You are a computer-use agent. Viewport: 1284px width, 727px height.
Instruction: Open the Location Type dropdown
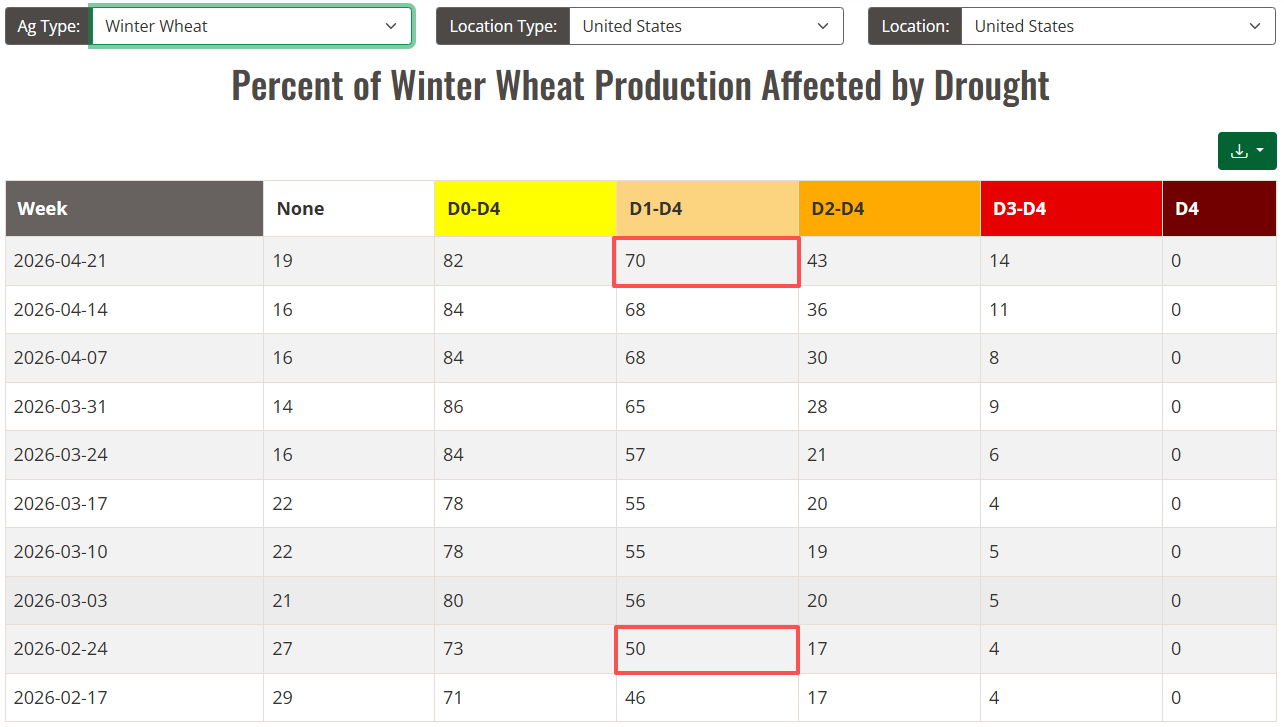point(705,26)
